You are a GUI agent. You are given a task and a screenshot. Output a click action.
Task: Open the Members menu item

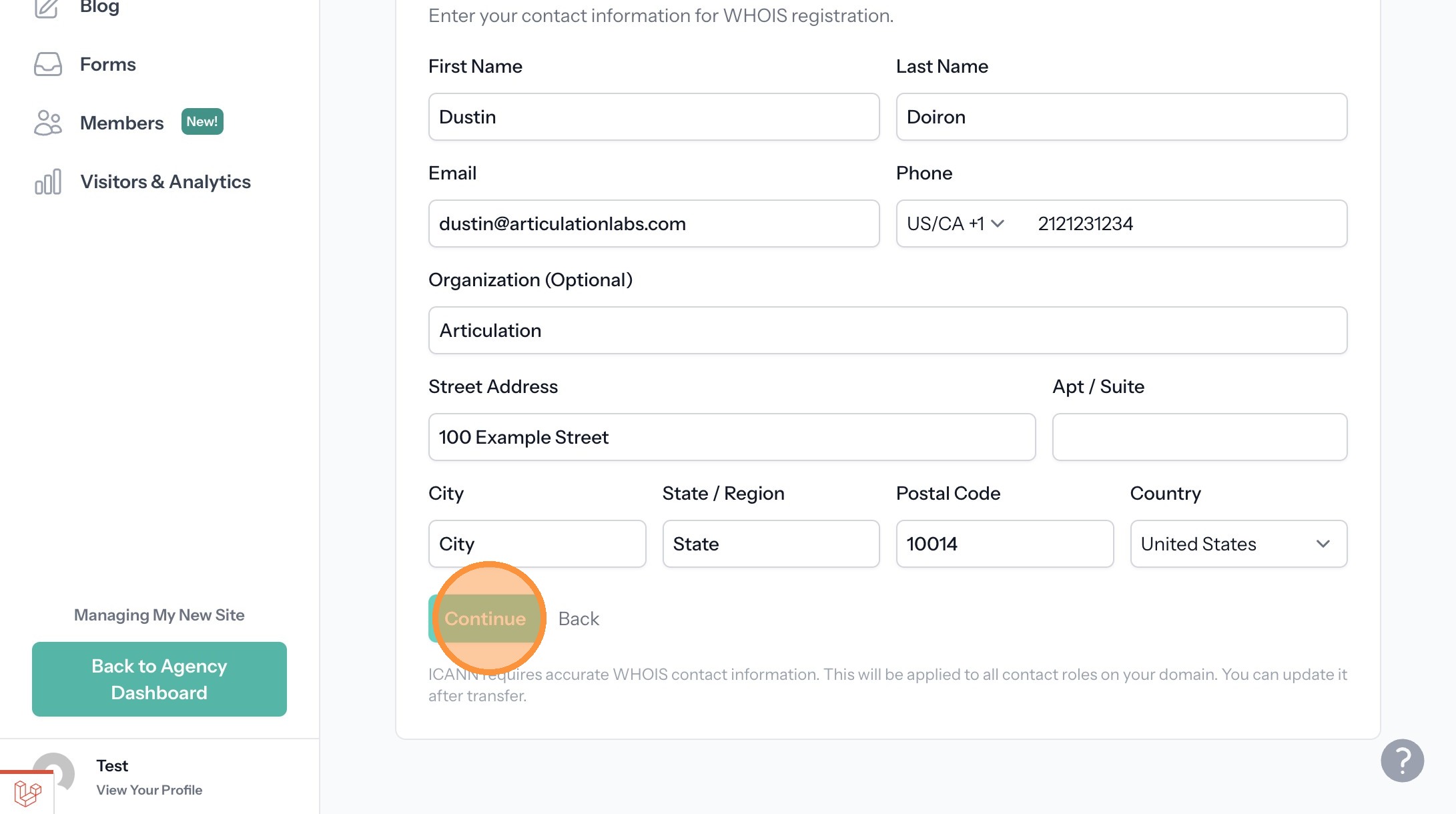tap(121, 123)
